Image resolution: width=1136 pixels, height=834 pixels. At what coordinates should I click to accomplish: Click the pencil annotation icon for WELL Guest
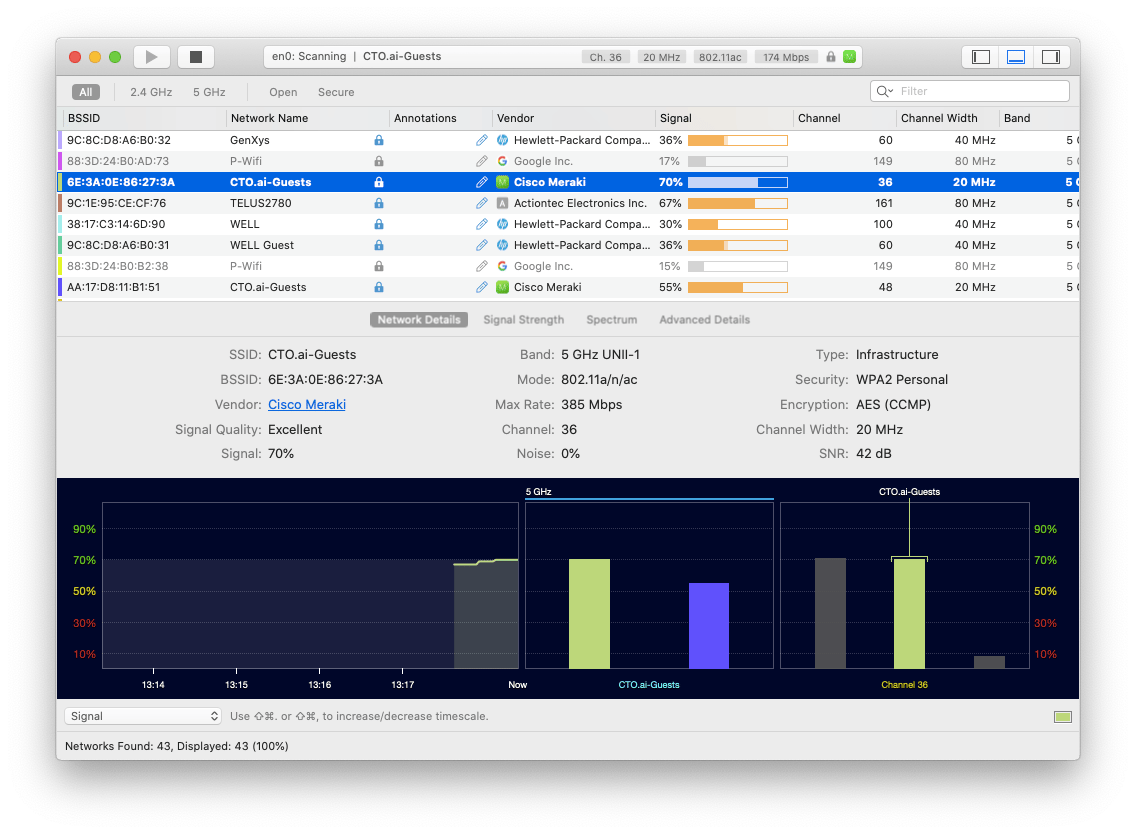pos(482,245)
